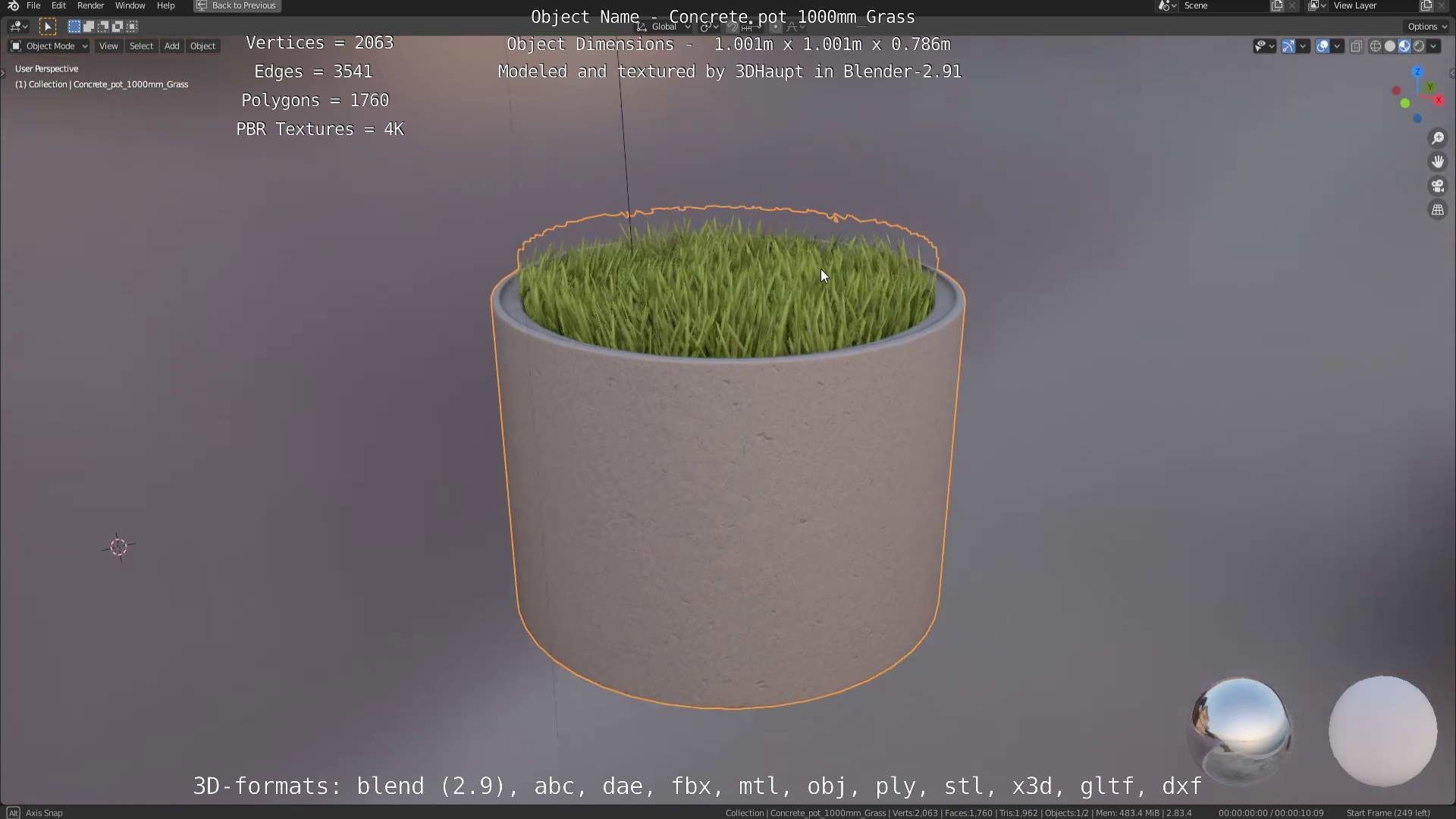Choose the Intersect selection mode icon
Screen dimensions: 1456x819
click(132, 27)
